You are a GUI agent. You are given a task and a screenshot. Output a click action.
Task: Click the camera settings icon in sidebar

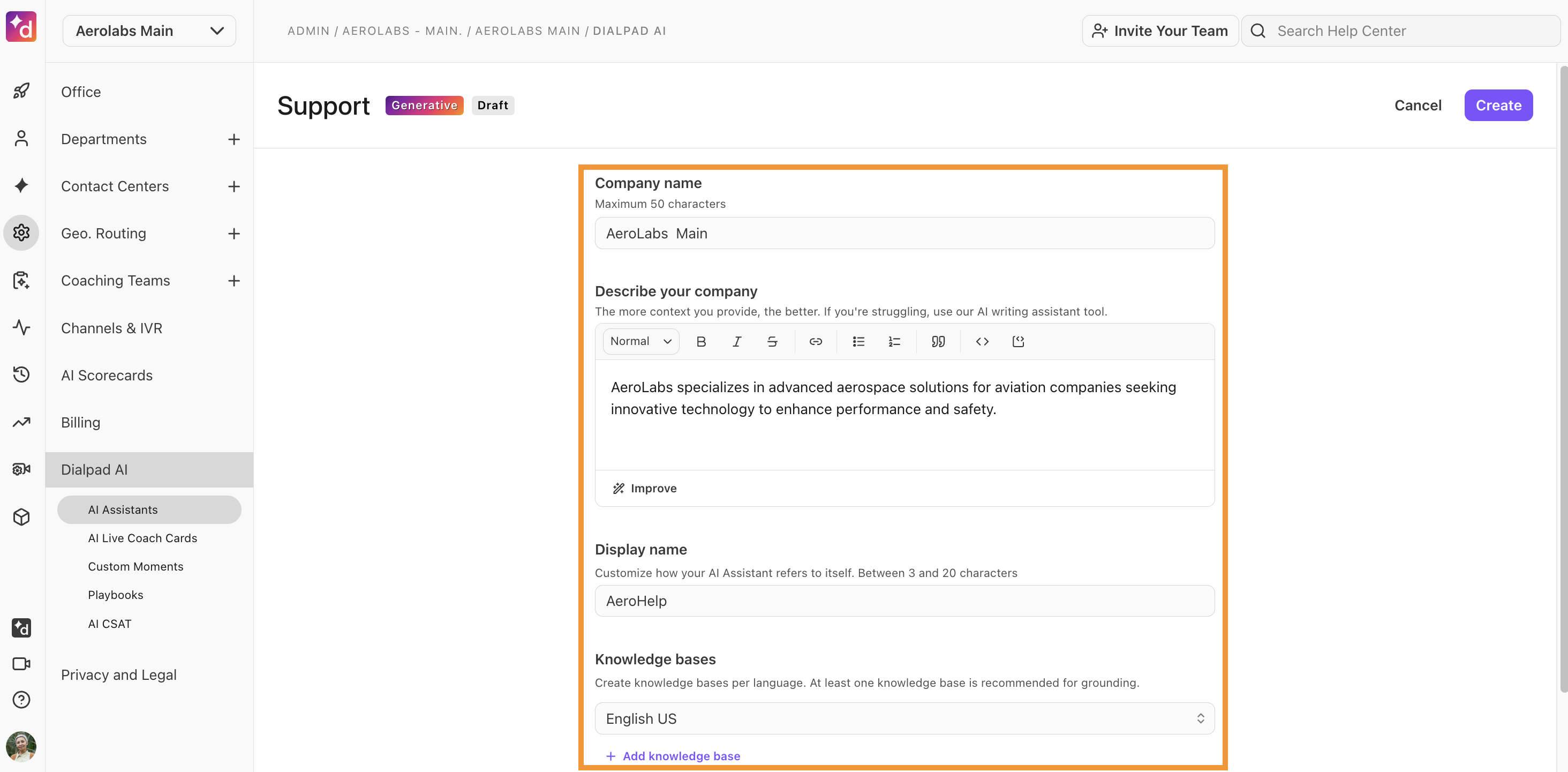pyautogui.click(x=21, y=469)
